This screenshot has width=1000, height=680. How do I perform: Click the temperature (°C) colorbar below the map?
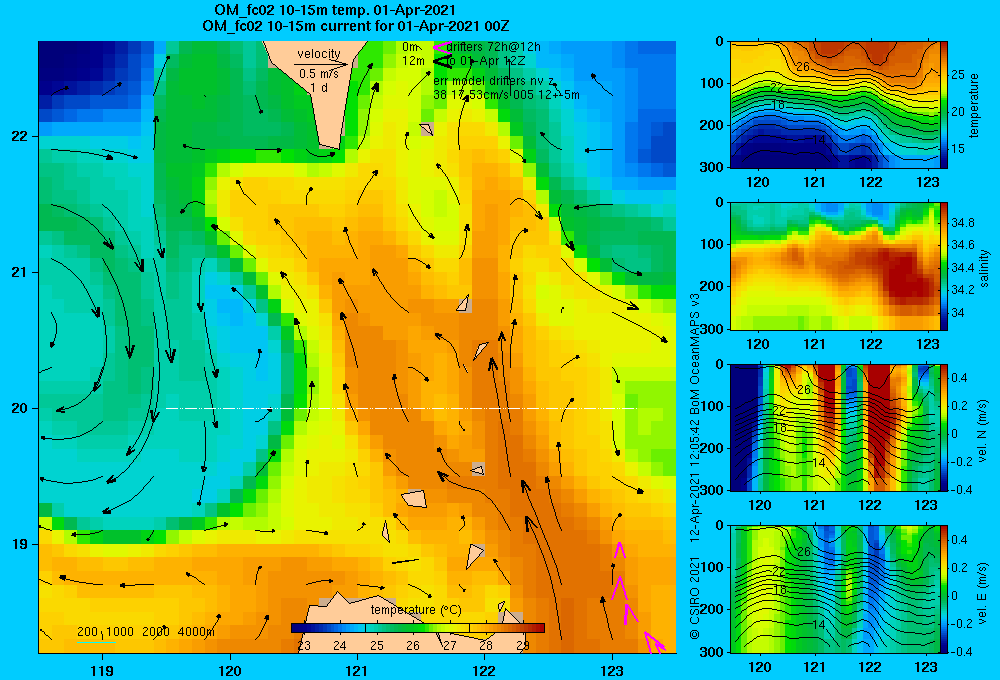418,628
